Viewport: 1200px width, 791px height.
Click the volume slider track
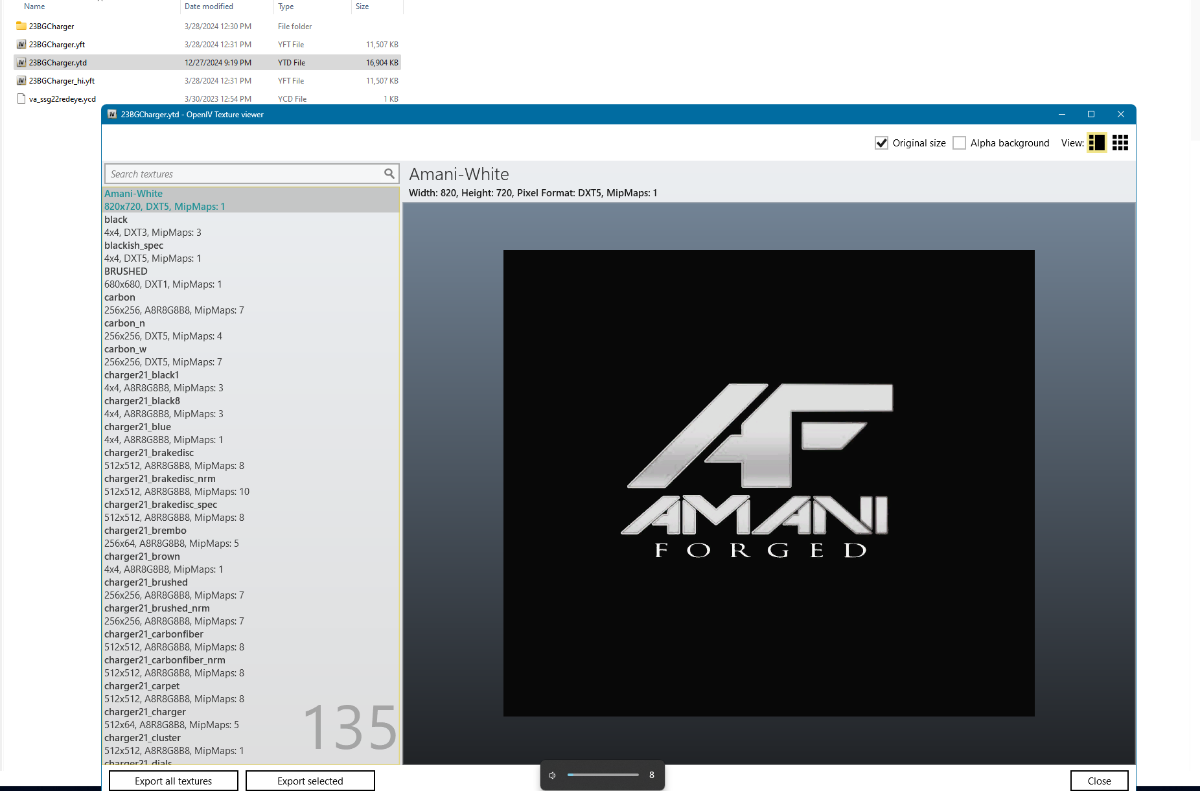(603, 775)
